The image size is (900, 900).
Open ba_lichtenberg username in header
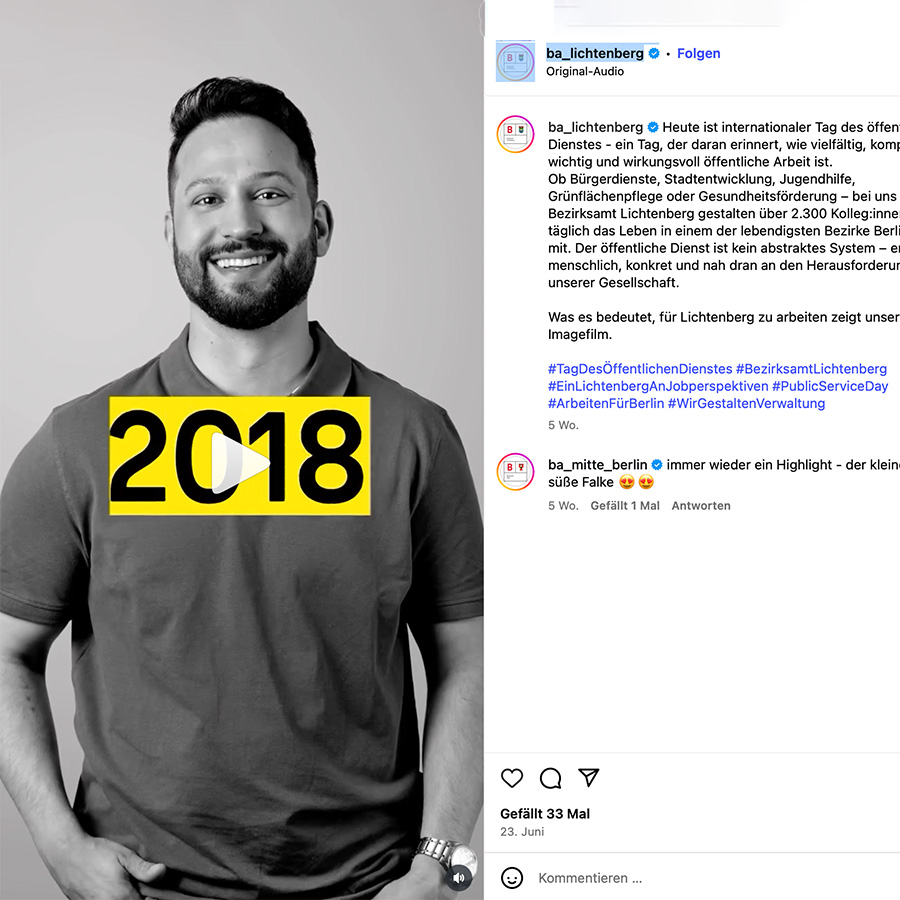tap(595, 53)
